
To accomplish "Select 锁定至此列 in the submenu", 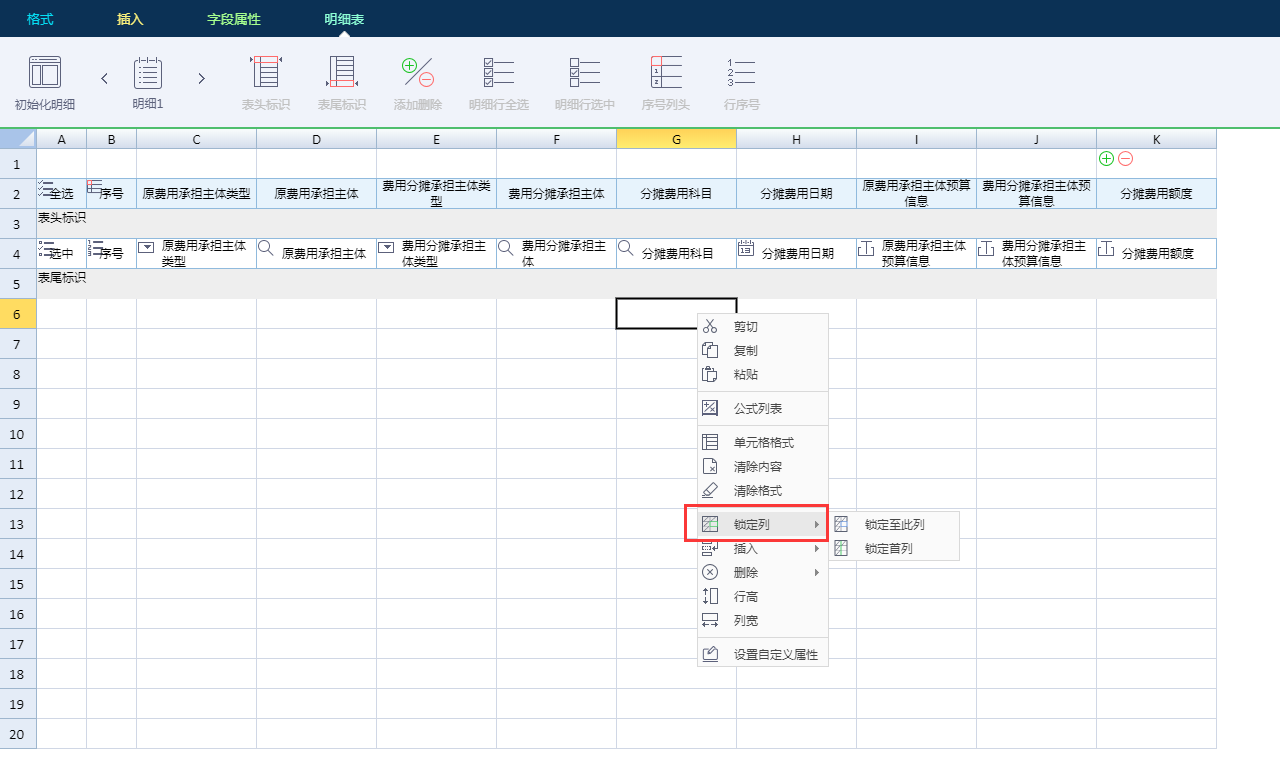I will click(894, 524).
